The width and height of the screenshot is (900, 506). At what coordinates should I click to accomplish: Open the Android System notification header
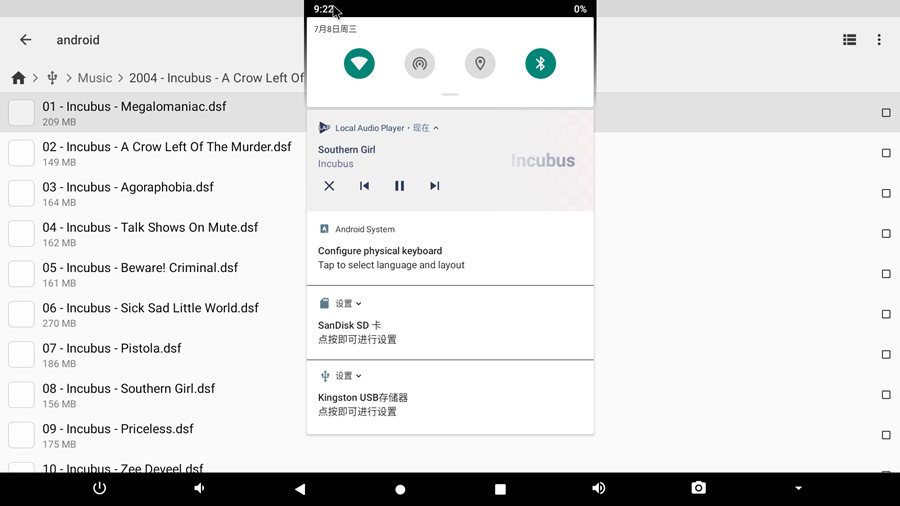(x=356, y=229)
